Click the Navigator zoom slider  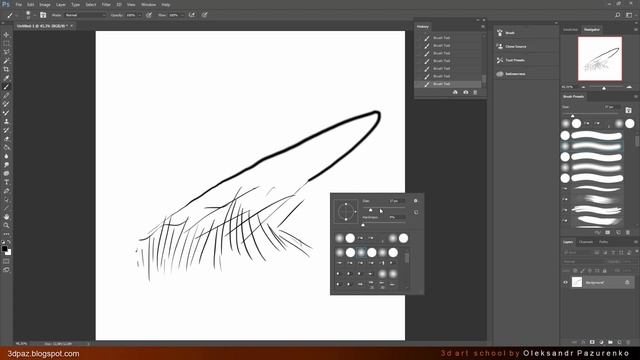pyautogui.click(x=606, y=87)
